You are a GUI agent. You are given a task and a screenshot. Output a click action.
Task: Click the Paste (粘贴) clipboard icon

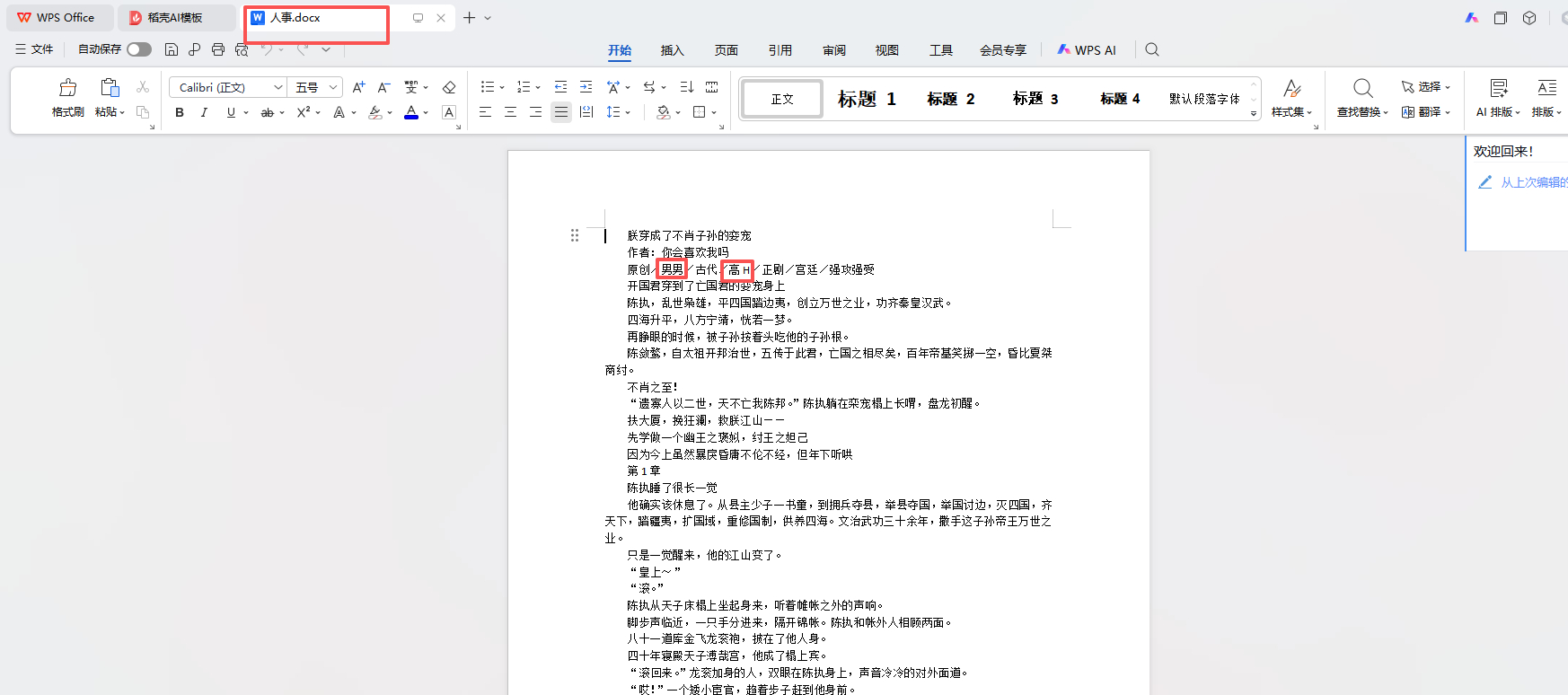pyautogui.click(x=110, y=88)
